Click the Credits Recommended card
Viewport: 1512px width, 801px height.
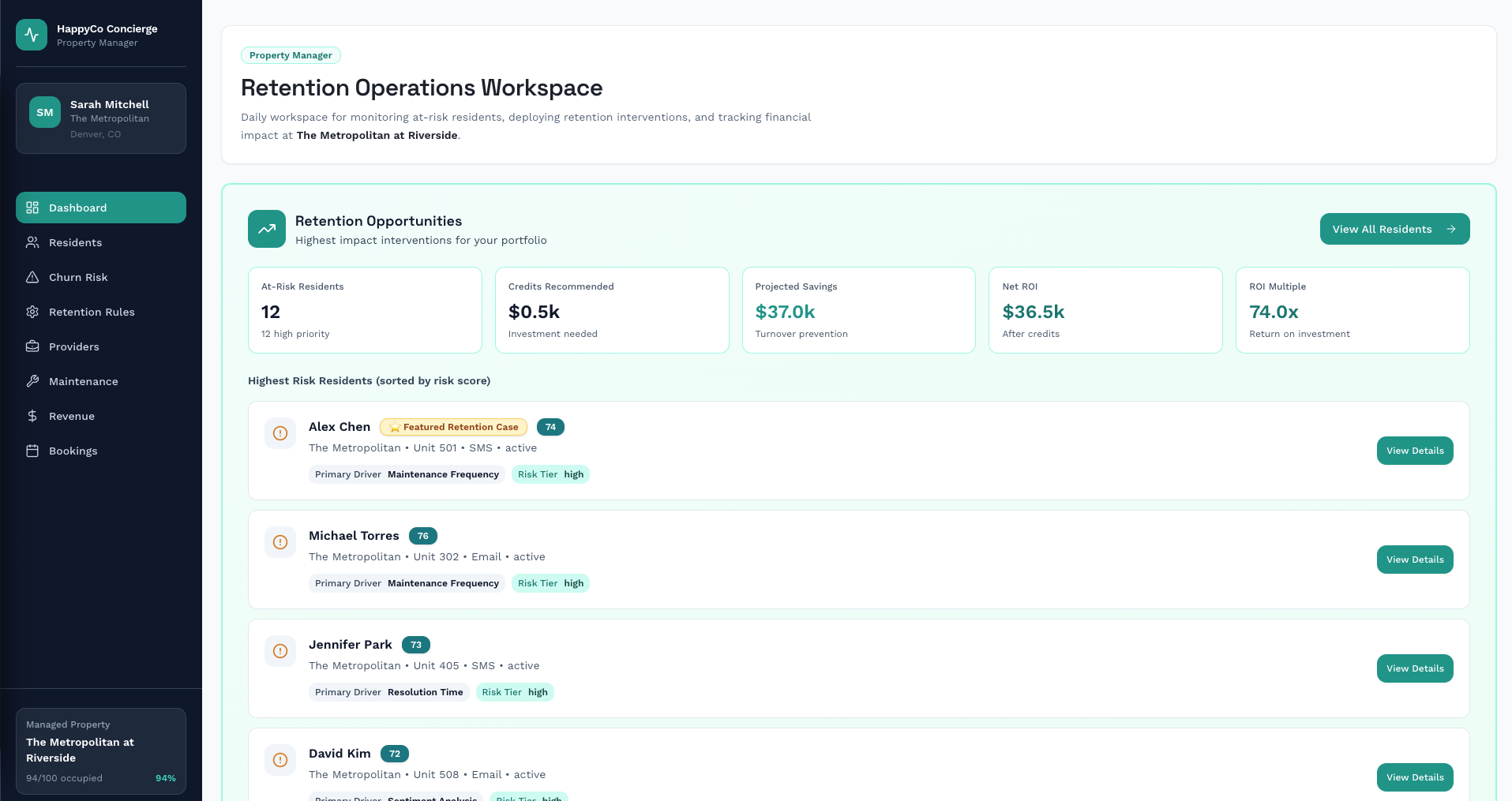[x=612, y=310]
